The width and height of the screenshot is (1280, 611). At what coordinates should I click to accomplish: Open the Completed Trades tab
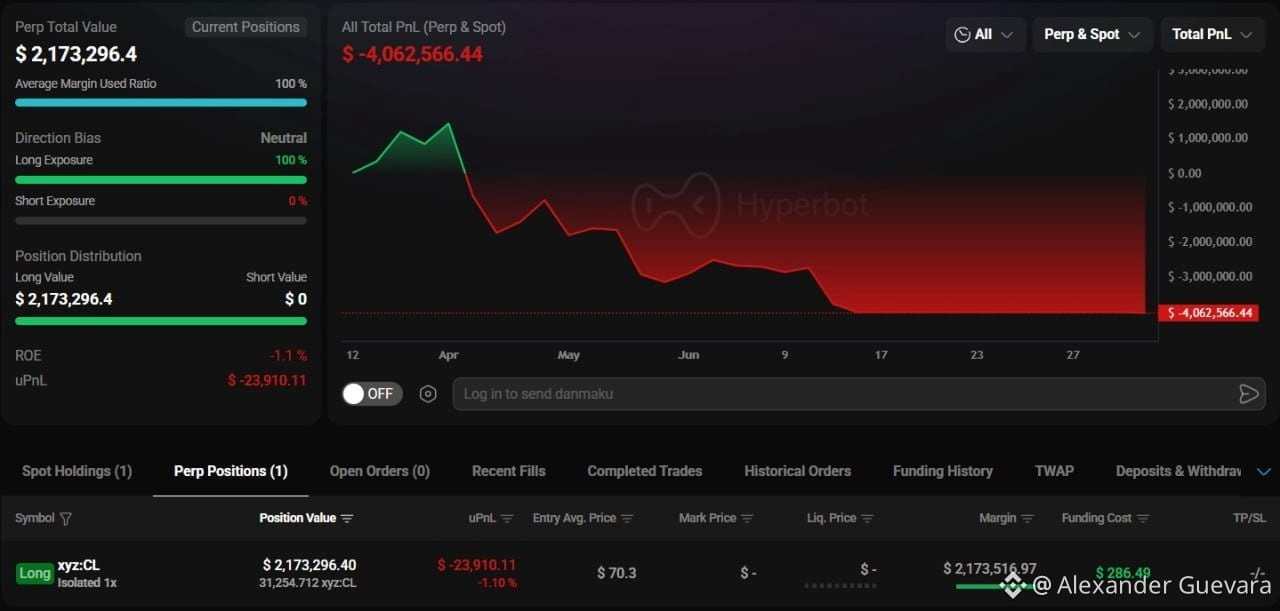(x=645, y=471)
